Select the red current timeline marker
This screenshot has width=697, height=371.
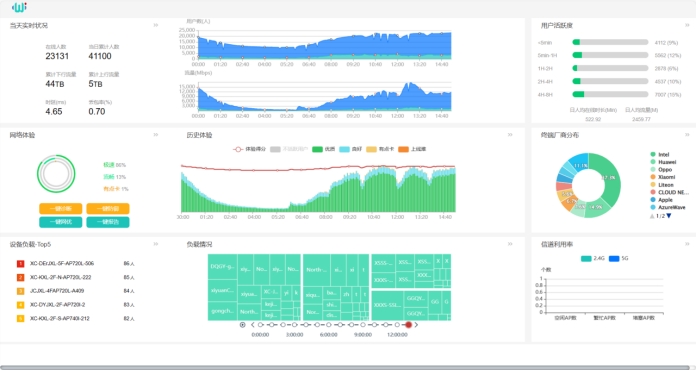click(x=408, y=325)
